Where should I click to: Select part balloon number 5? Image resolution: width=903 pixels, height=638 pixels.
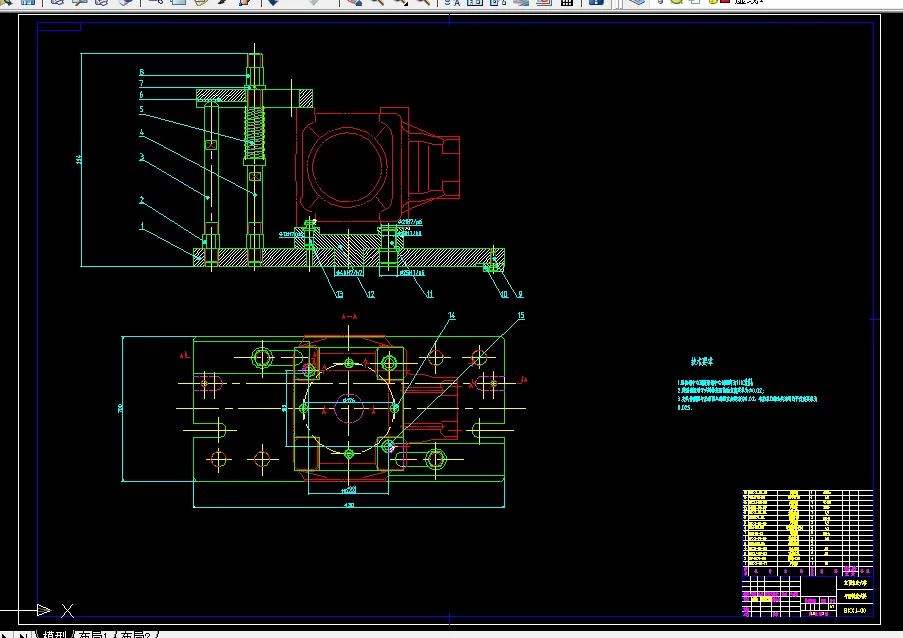[x=142, y=109]
